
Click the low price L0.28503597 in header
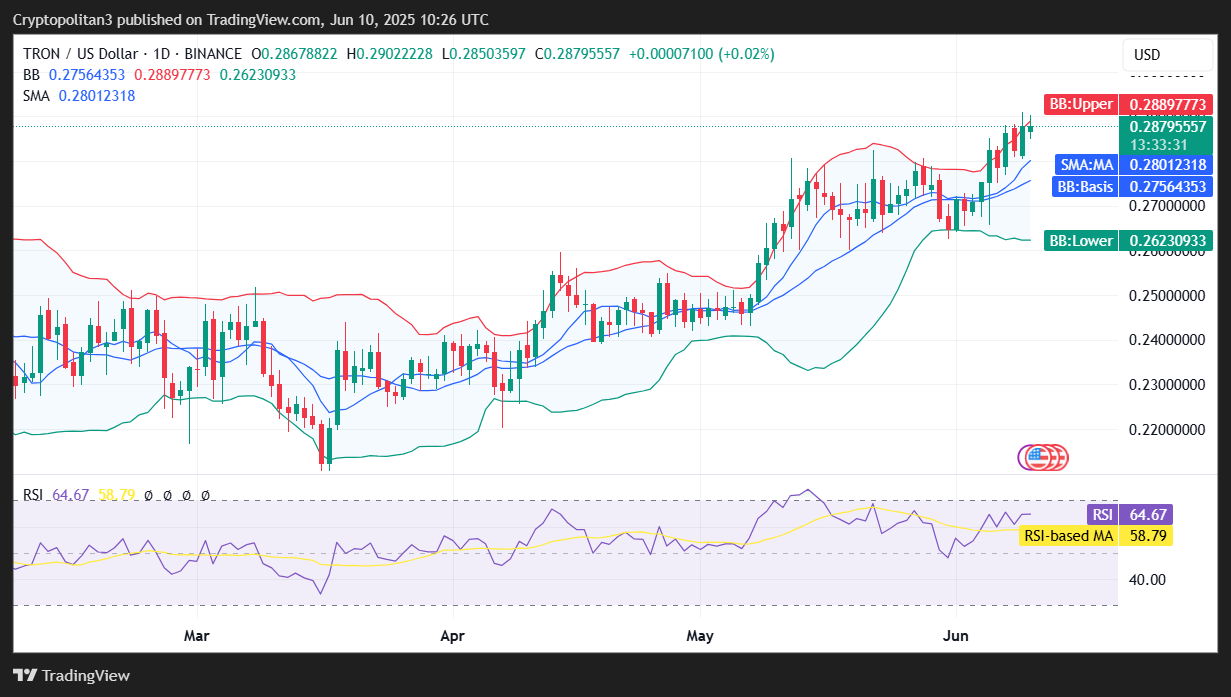pyautogui.click(x=484, y=54)
